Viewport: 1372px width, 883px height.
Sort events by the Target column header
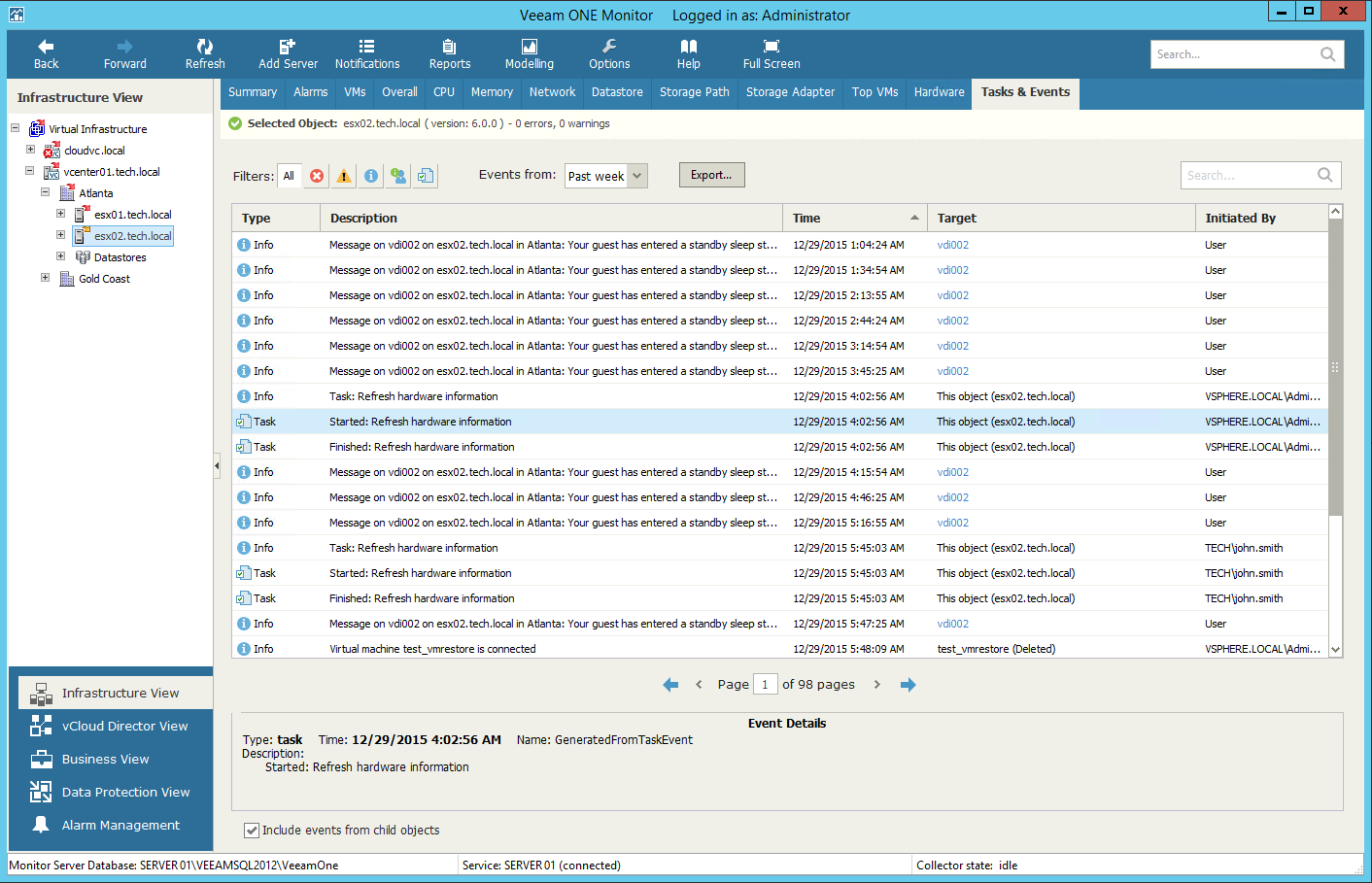[x=1061, y=219]
